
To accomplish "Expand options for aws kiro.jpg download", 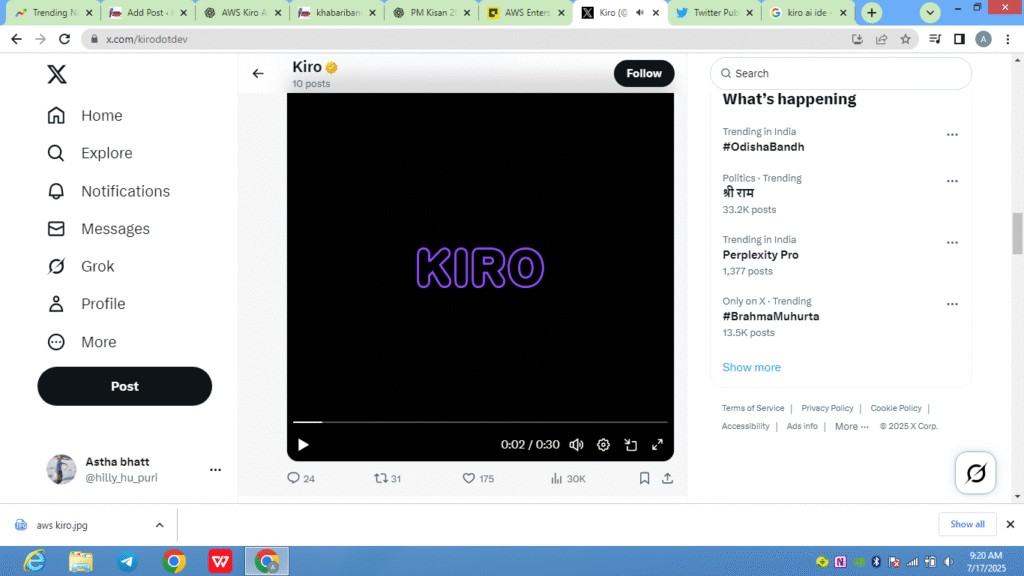I will coord(159,525).
